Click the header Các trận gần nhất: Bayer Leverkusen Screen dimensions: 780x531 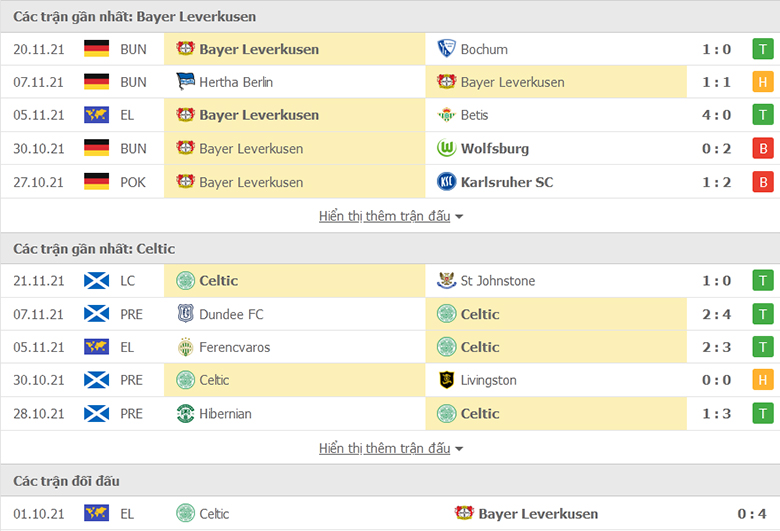[x=134, y=16]
